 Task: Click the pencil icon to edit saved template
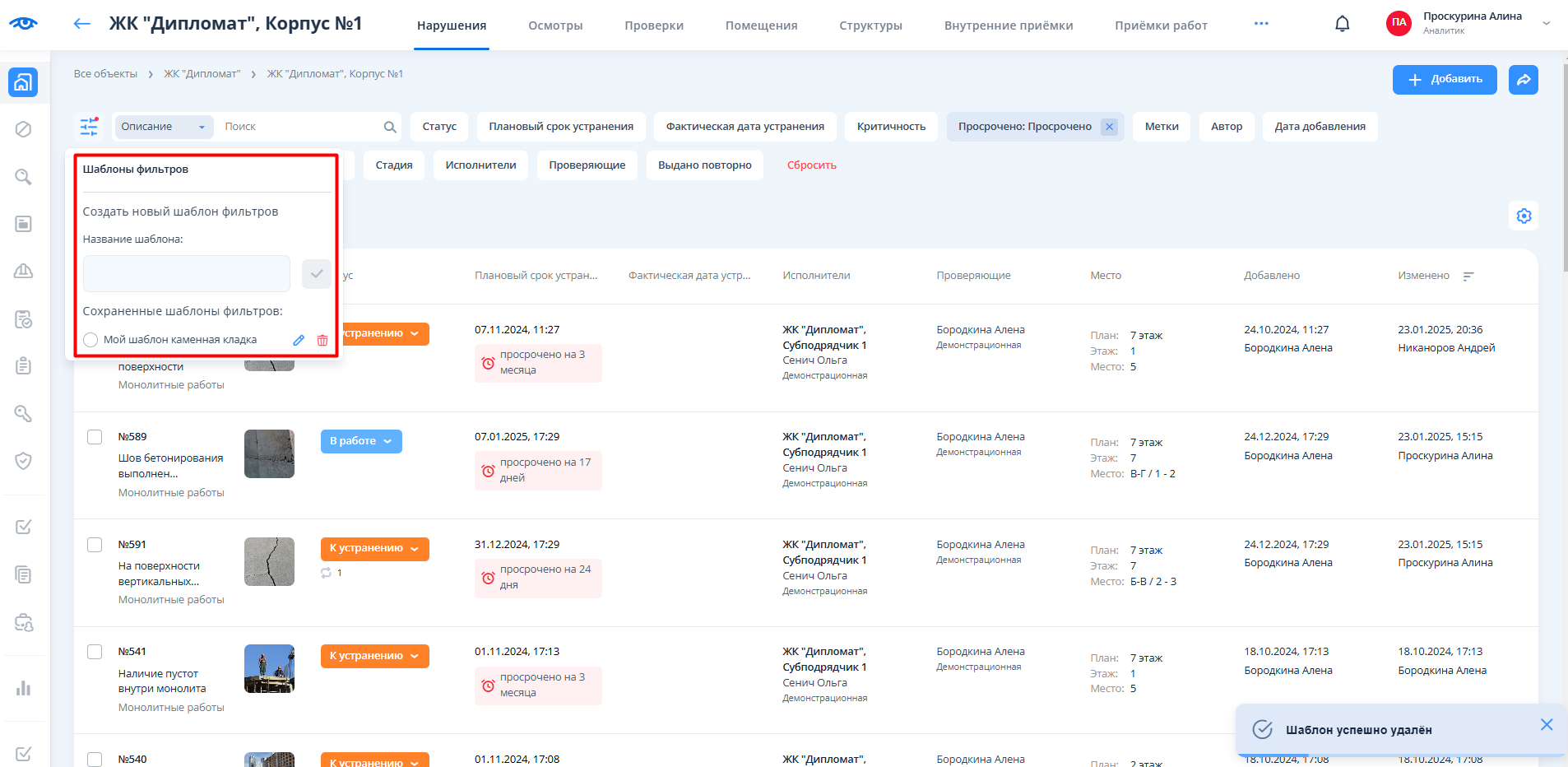click(299, 340)
